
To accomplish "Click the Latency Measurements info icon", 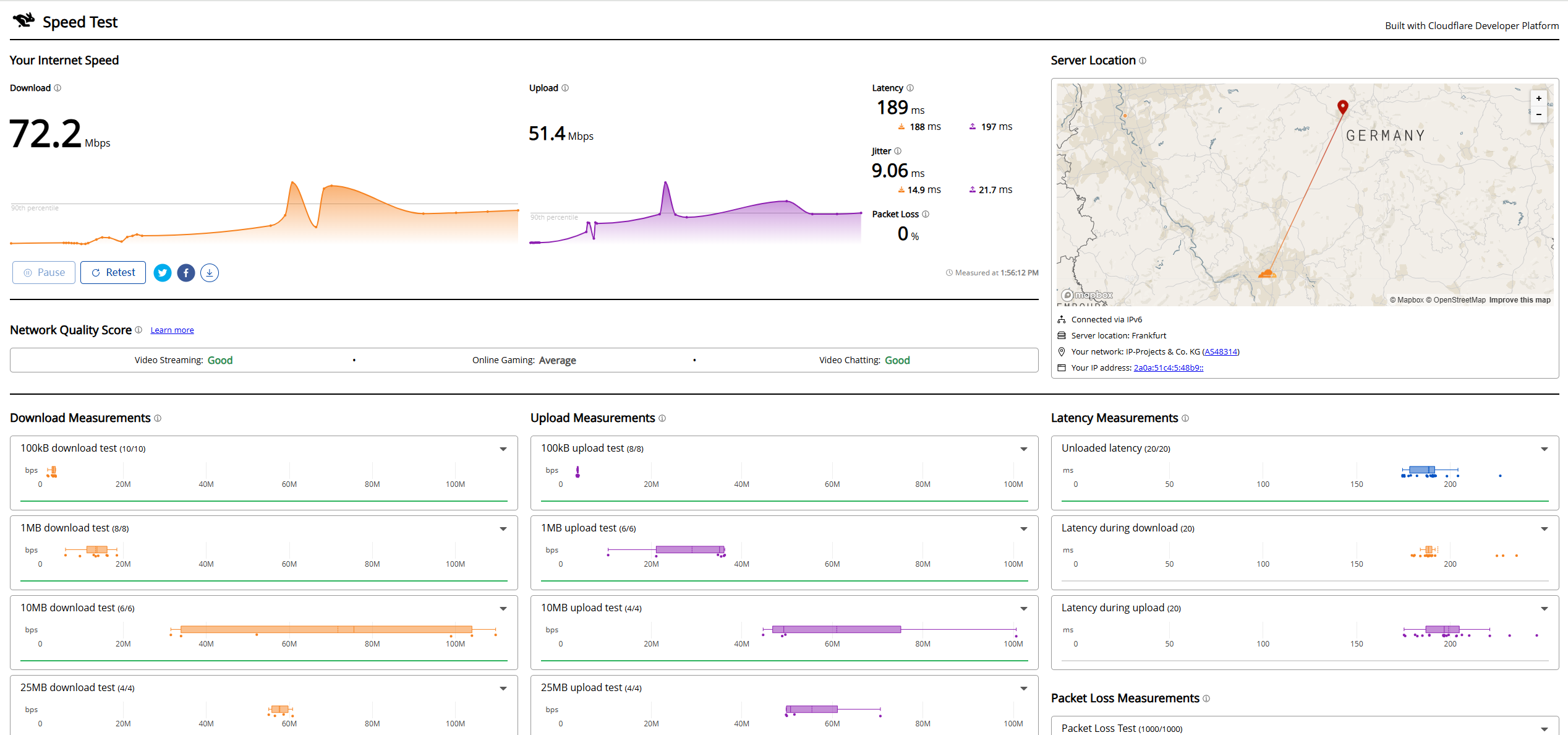I will [1185, 418].
